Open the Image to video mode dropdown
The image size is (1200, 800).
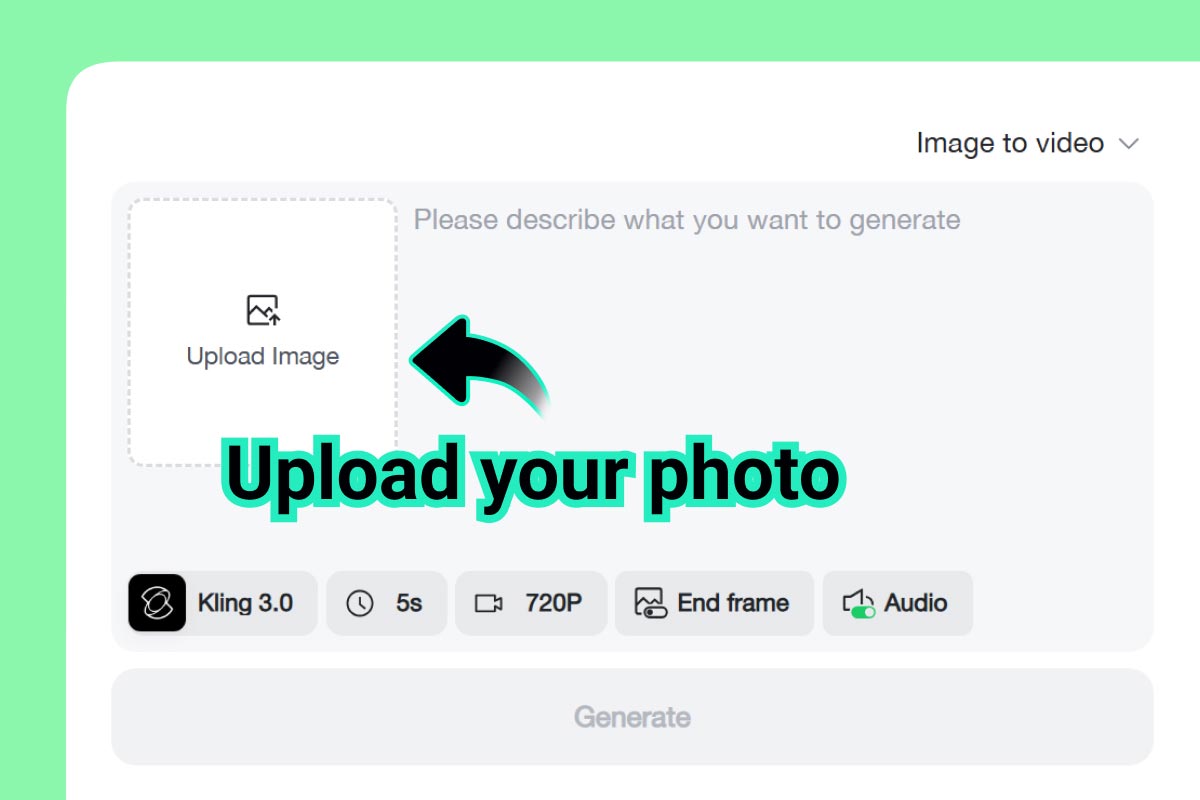tap(1027, 143)
